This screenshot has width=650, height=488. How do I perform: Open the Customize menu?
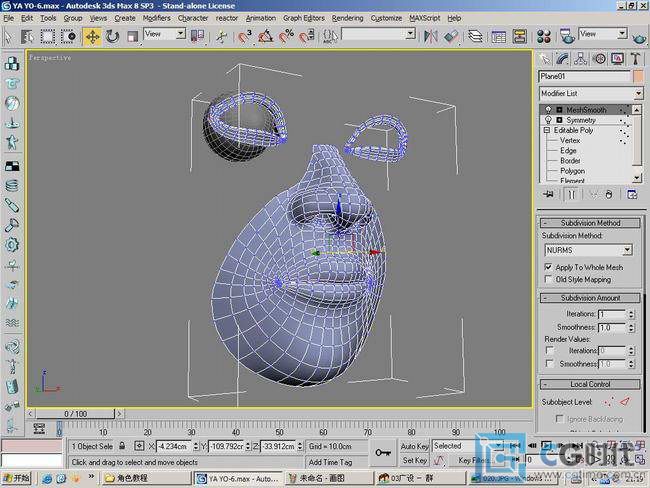[x=386, y=18]
